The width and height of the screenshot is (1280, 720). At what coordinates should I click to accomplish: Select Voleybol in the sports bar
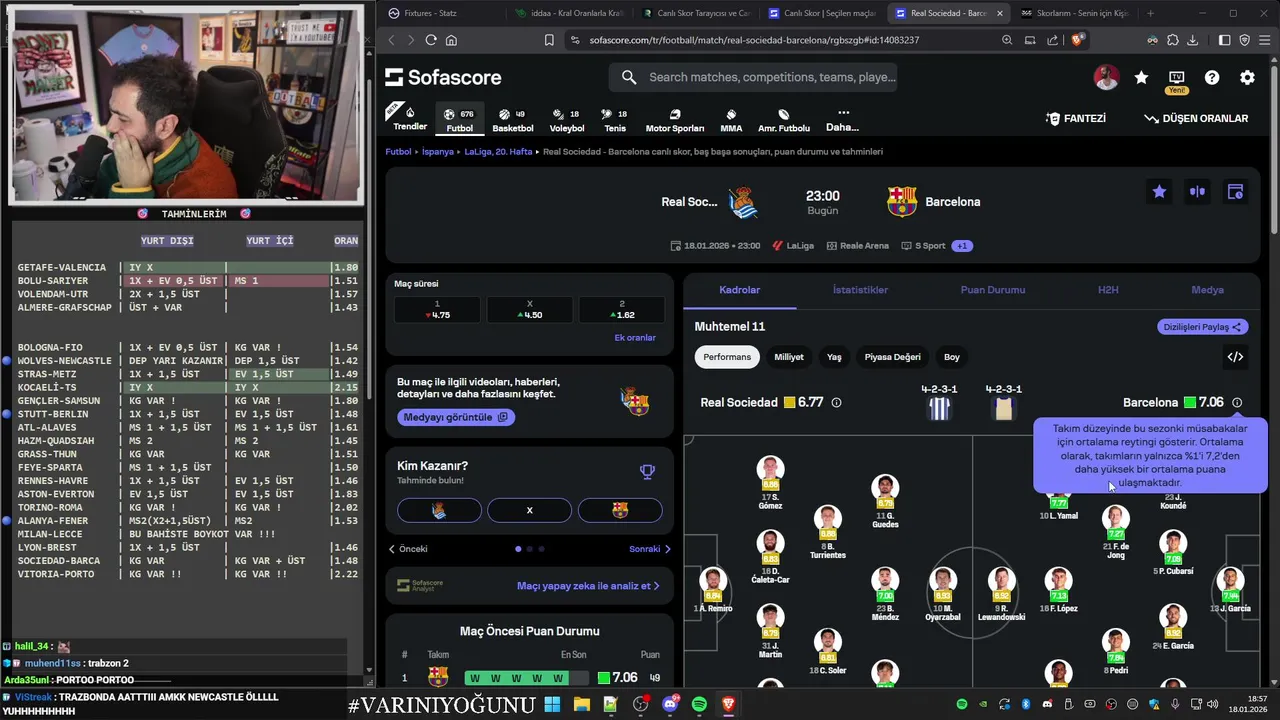click(567, 120)
